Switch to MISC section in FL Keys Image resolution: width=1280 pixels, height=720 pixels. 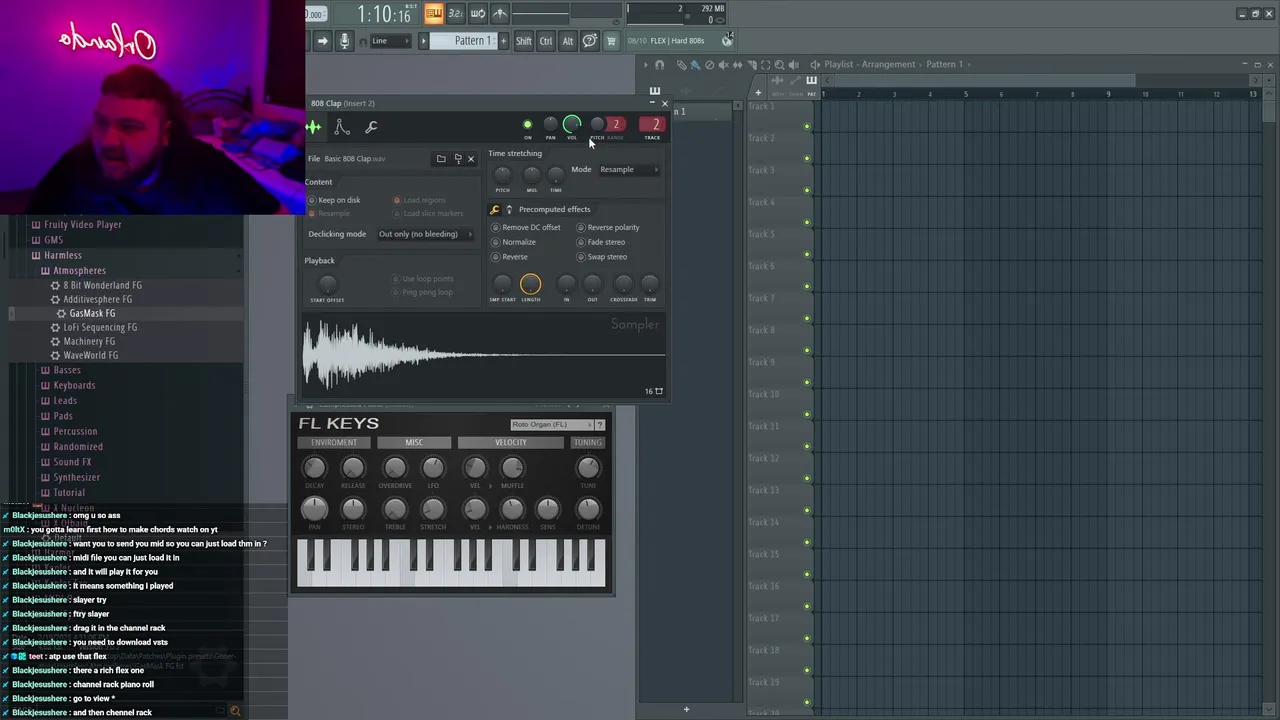click(x=413, y=442)
